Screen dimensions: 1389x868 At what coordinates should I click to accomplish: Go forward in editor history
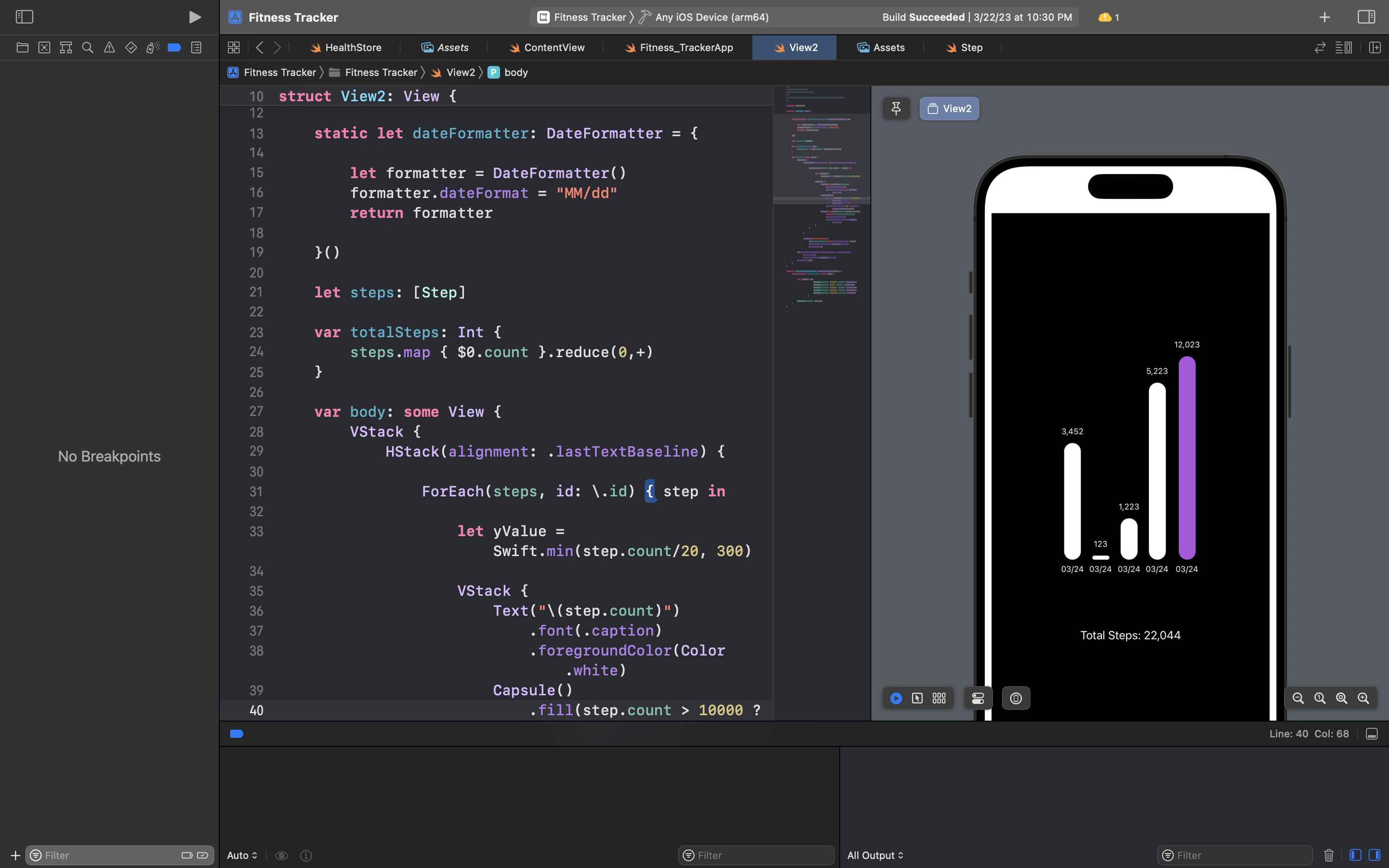[277, 47]
